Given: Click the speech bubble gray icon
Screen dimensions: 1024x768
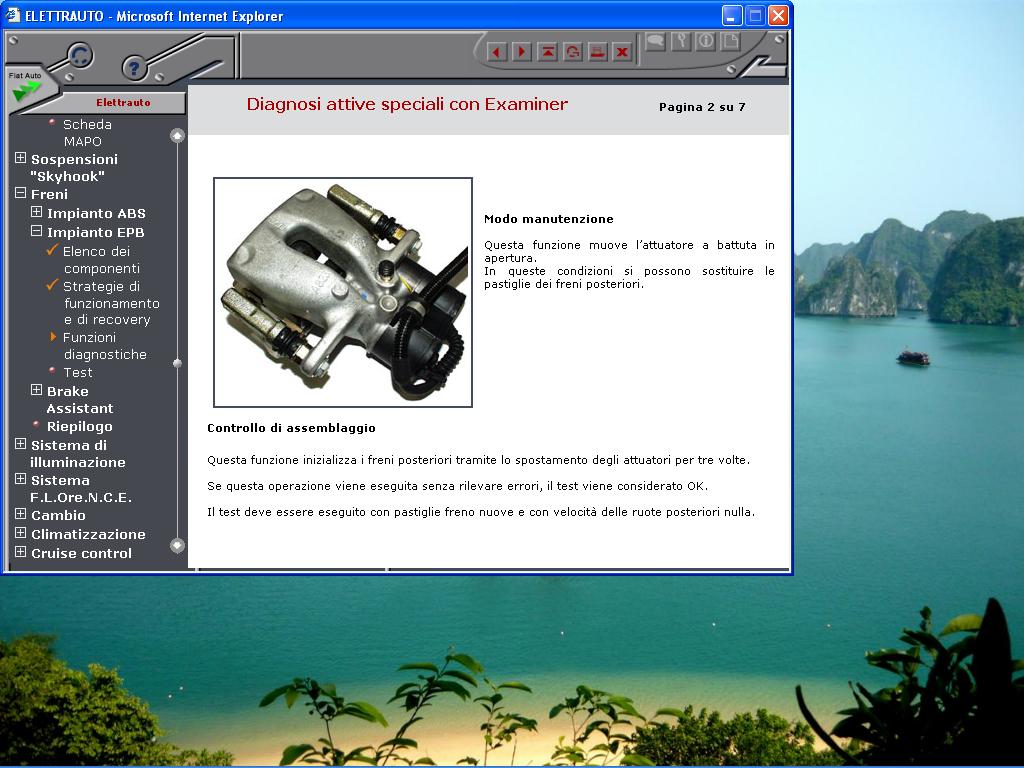Looking at the screenshot, I should pyautogui.click(x=655, y=41).
